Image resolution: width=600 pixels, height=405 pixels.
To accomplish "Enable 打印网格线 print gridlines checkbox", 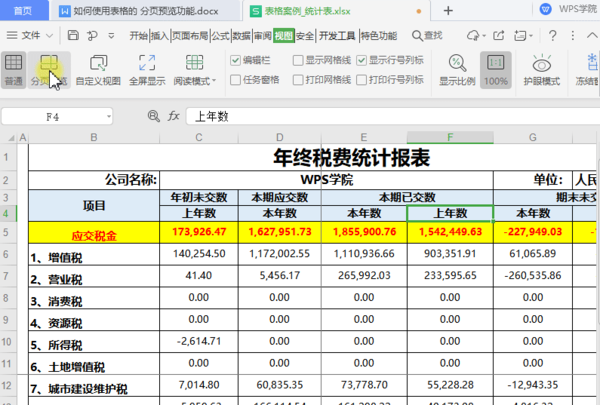I will point(298,80).
